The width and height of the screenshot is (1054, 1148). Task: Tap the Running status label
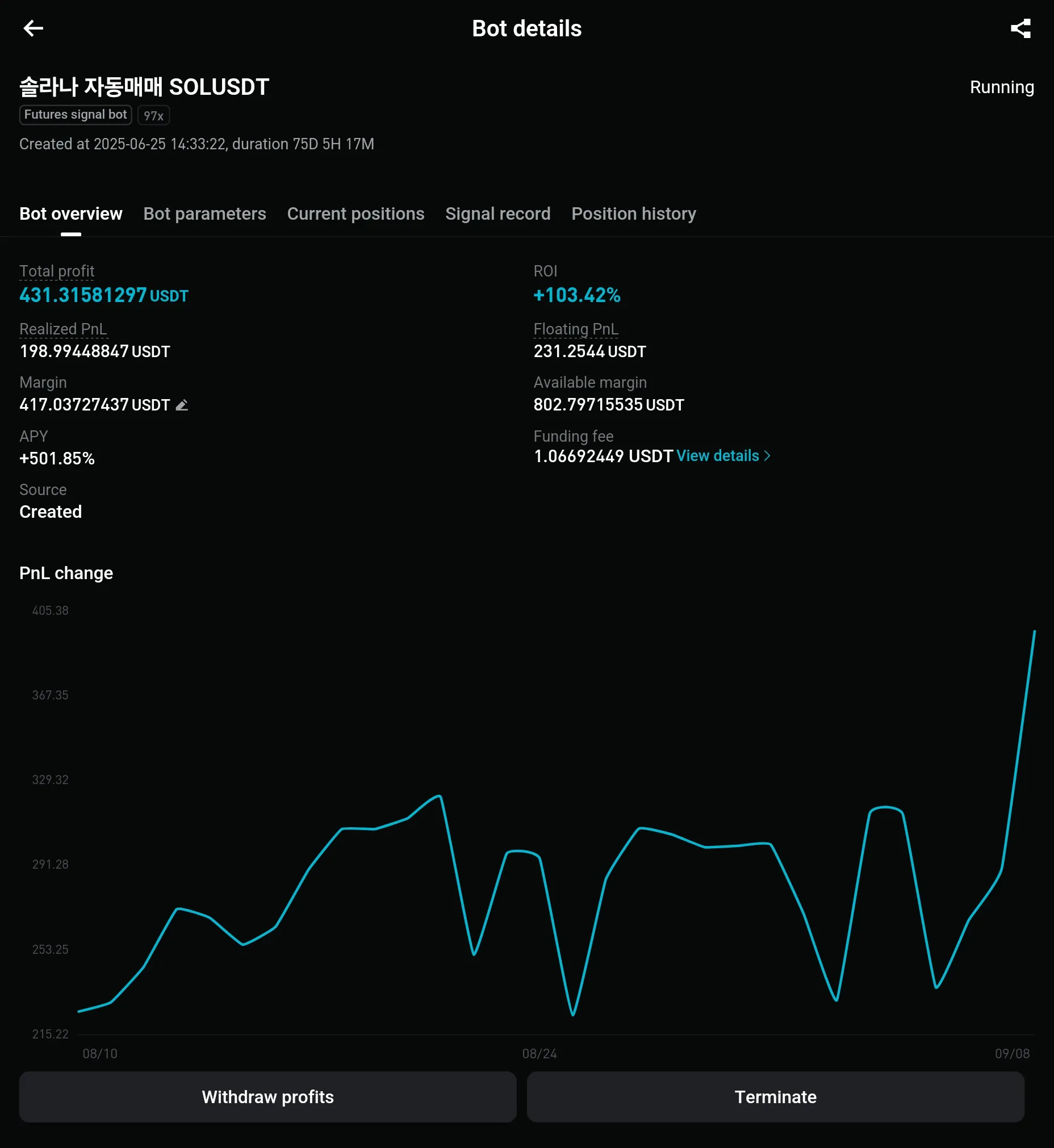[1002, 87]
